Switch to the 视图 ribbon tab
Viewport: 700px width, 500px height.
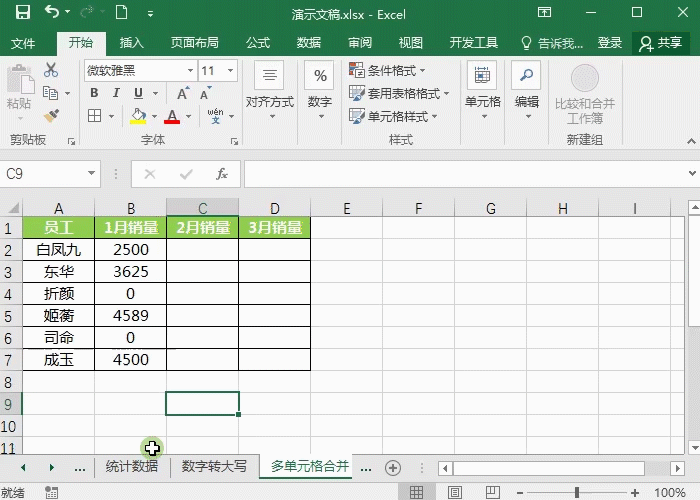pyautogui.click(x=411, y=43)
